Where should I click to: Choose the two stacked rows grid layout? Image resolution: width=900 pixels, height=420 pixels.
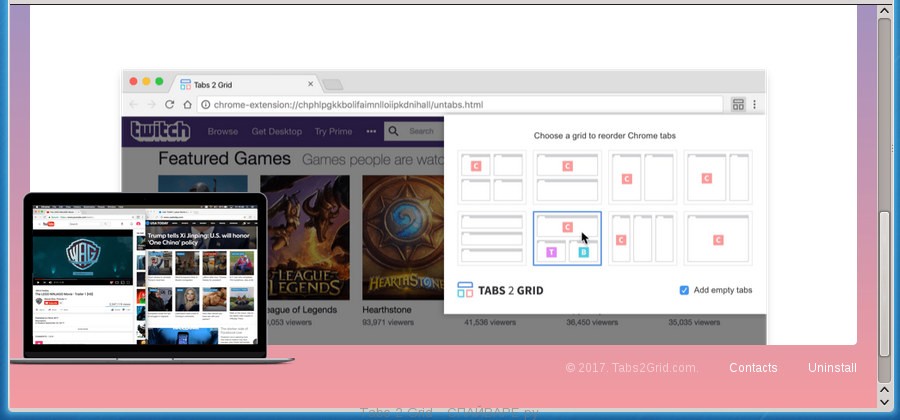pyautogui.click(x=567, y=177)
